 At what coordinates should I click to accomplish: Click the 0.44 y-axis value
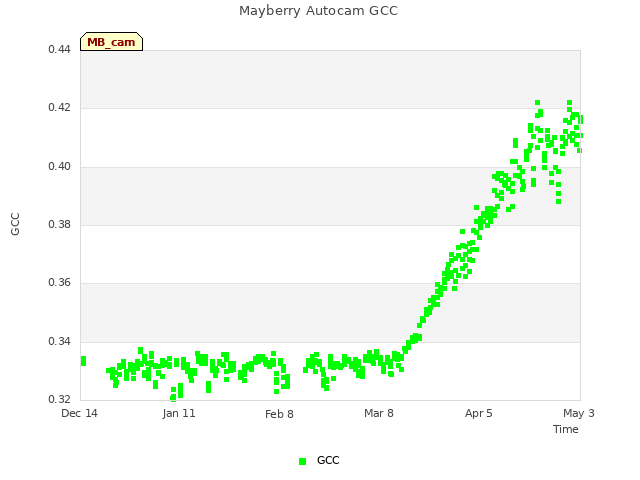pos(59,49)
